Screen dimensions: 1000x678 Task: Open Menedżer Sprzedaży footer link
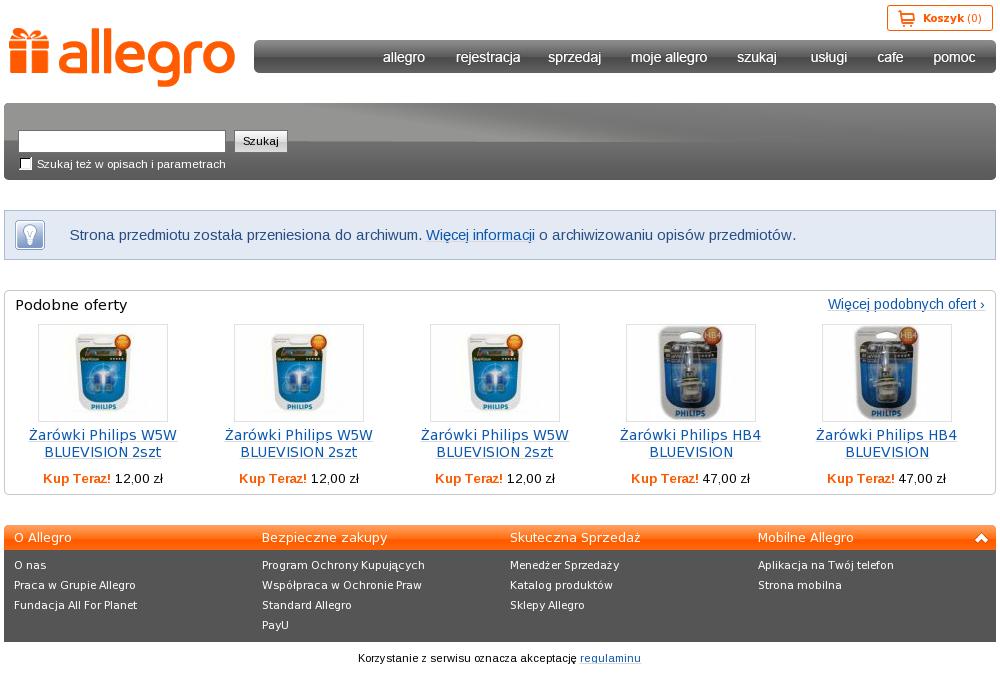tap(564, 565)
